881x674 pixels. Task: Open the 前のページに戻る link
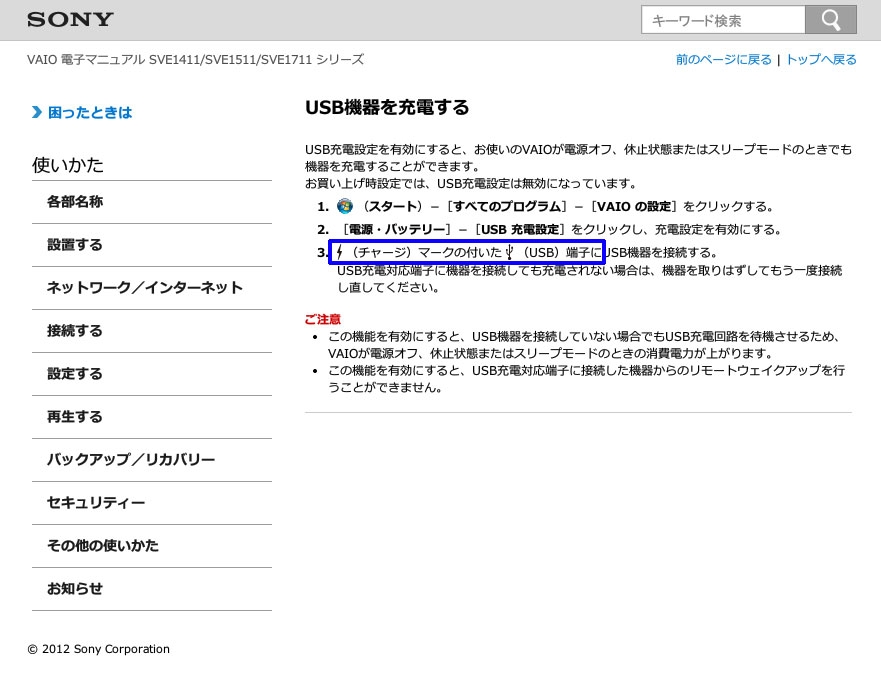(723, 60)
